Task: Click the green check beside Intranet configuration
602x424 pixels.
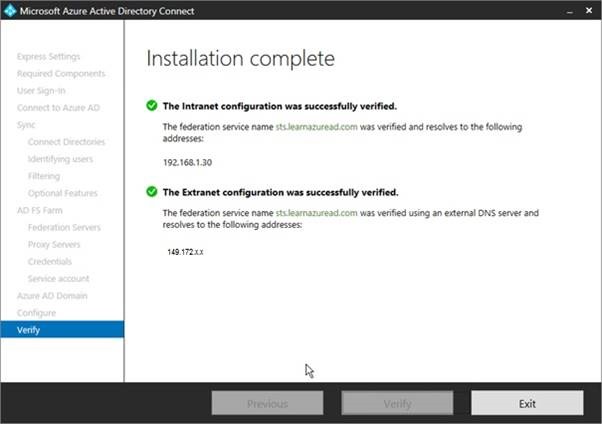Action: click(152, 105)
